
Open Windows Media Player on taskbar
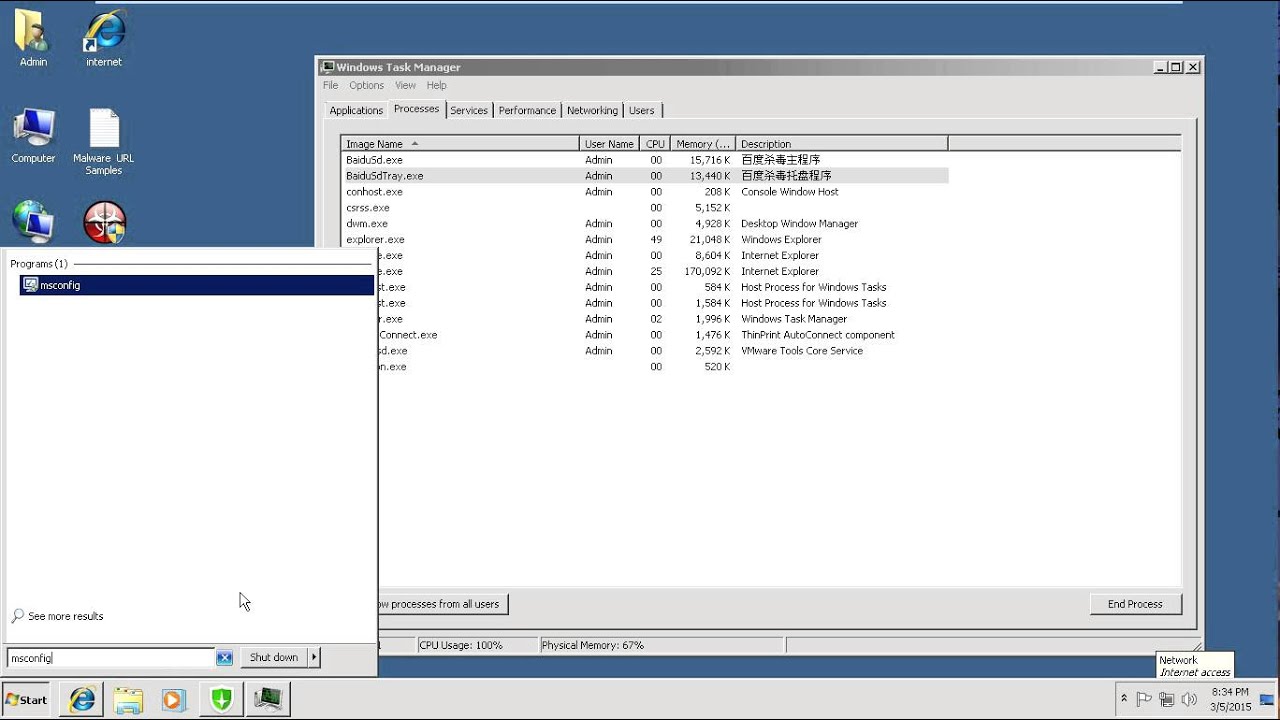pos(174,700)
